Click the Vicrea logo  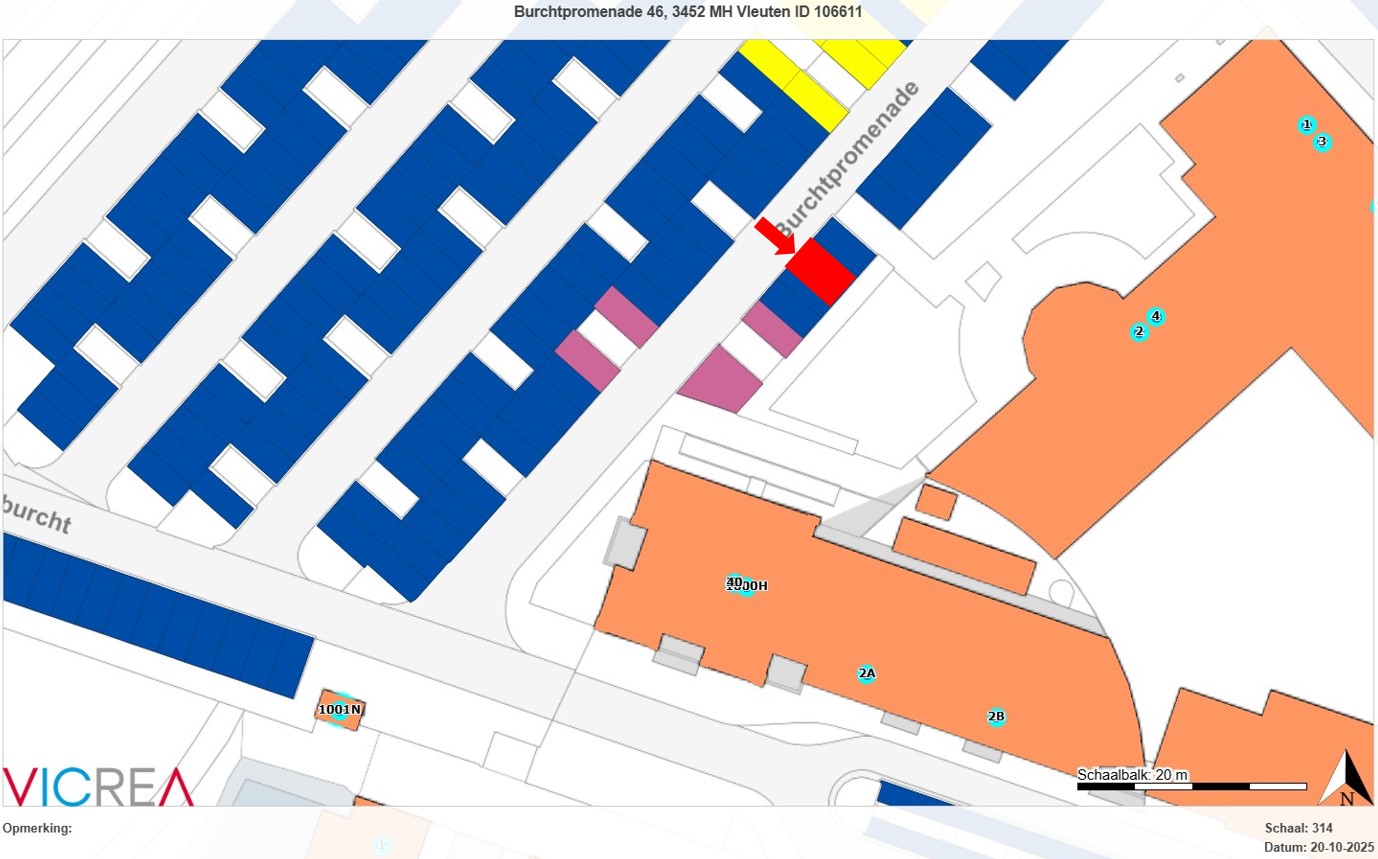[98, 786]
